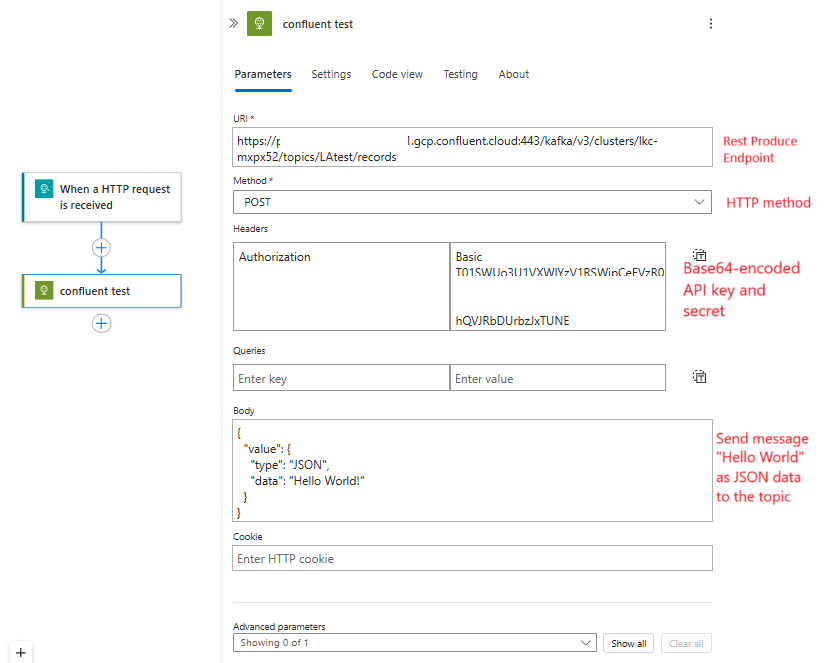This screenshot has width=830, height=663.
Task: Click into the Body JSON field
Action: pyautogui.click(x=472, y=470)
